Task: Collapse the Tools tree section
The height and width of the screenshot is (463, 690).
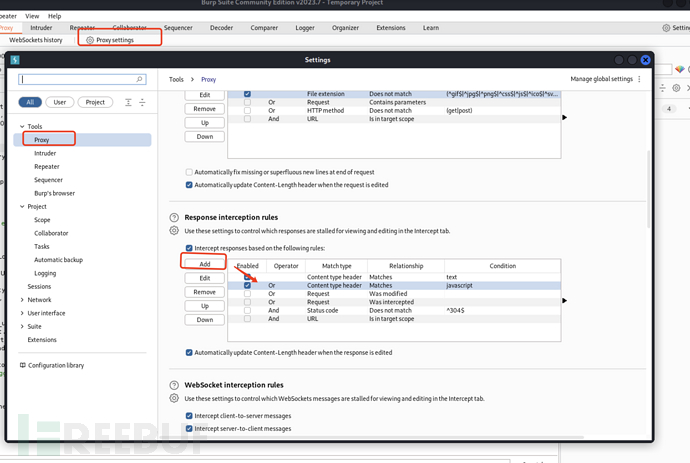Action: [22, 127]
